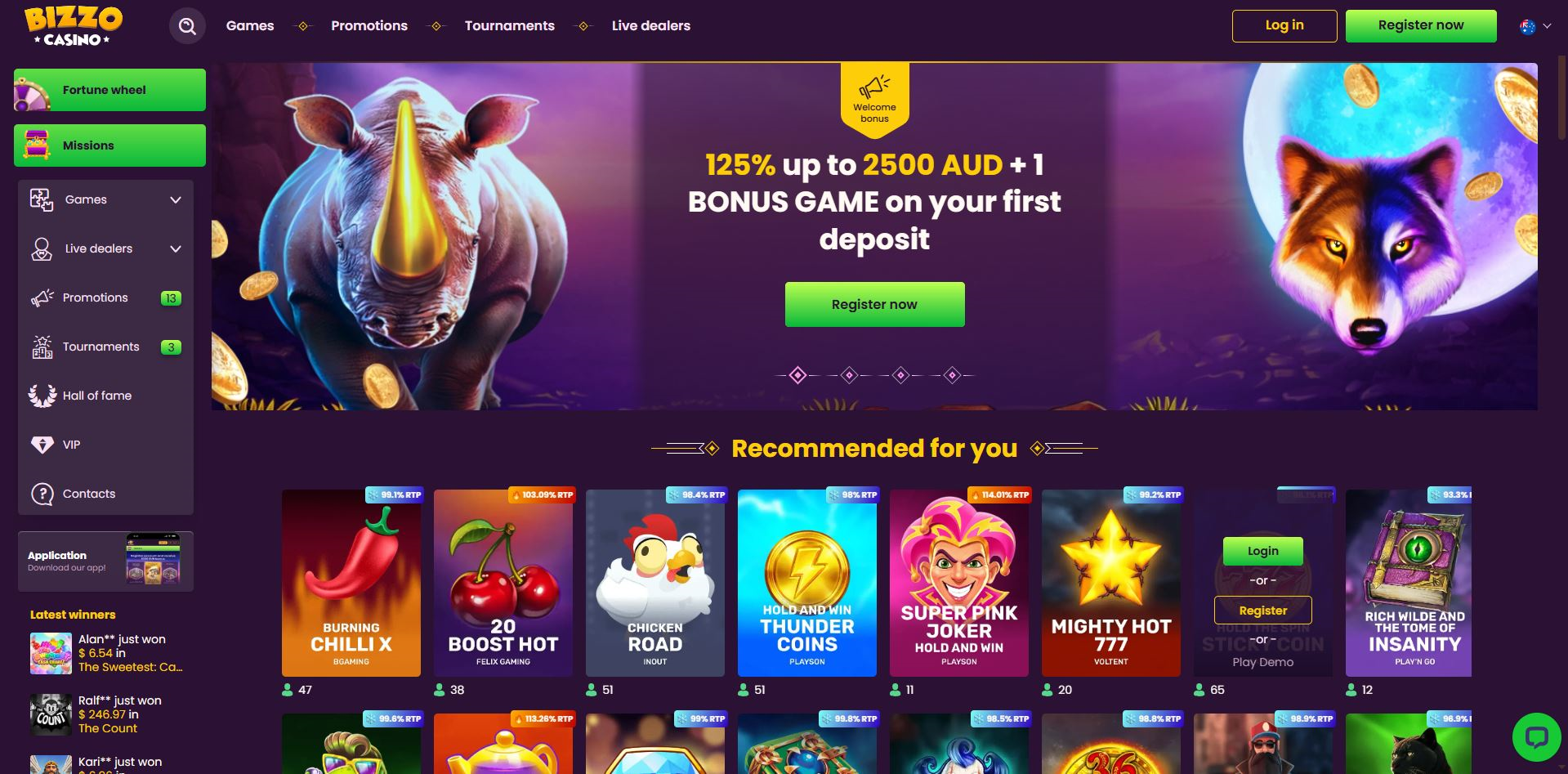Open the Fortune wheel button
The height and width of the screenshot is (774, 1568).
click(109, 90)
